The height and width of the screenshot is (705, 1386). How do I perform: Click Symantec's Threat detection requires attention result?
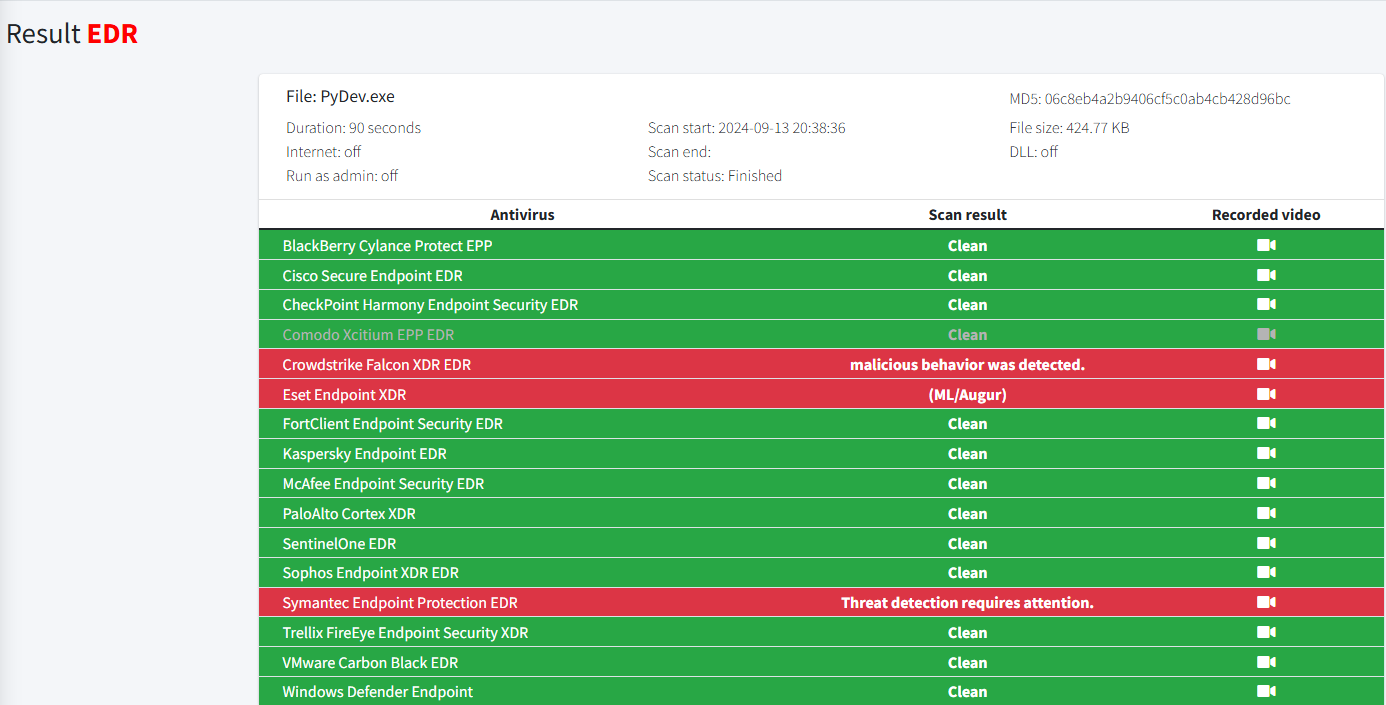click(x=967, y=603)
